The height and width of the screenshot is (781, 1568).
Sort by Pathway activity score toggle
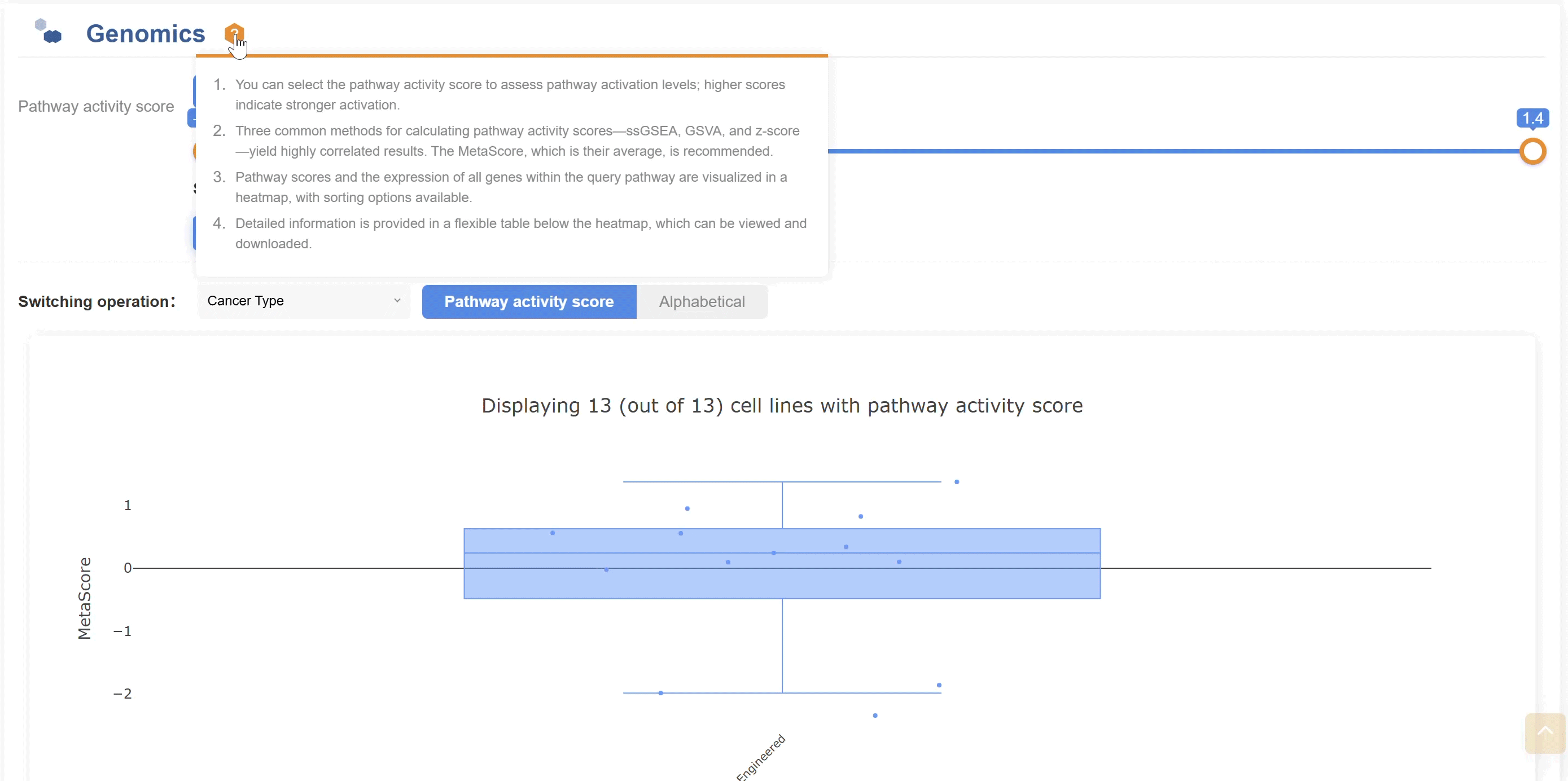point(529,302)
